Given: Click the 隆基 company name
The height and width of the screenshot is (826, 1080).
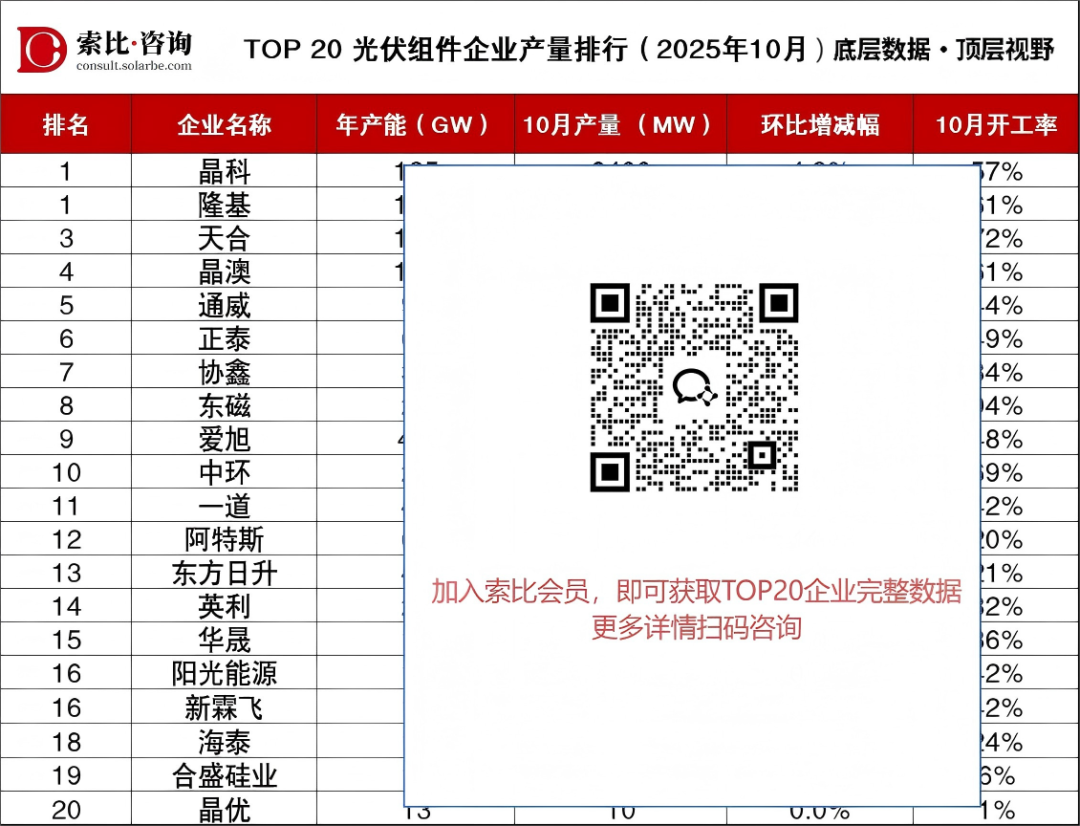Looking at the screenshot, I should pos(224,206).
